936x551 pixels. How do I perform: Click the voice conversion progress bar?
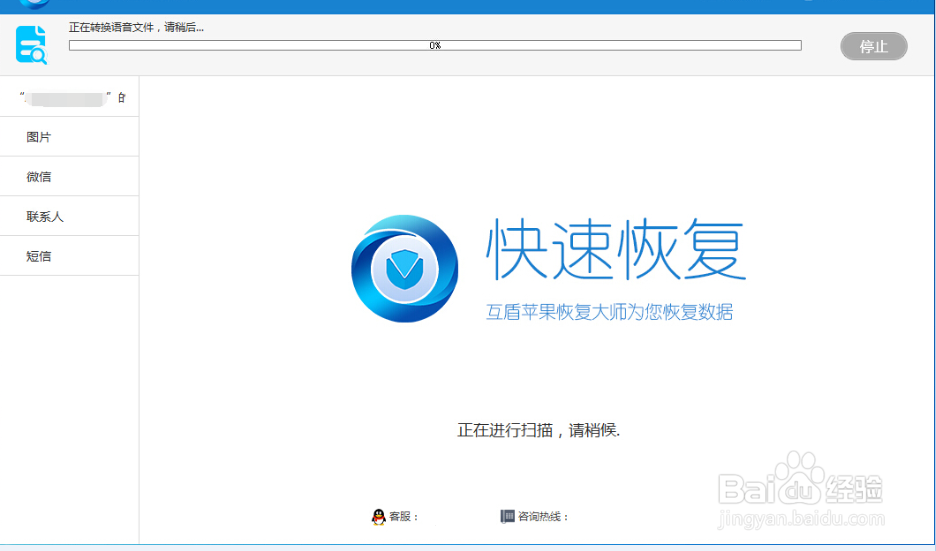435,45
